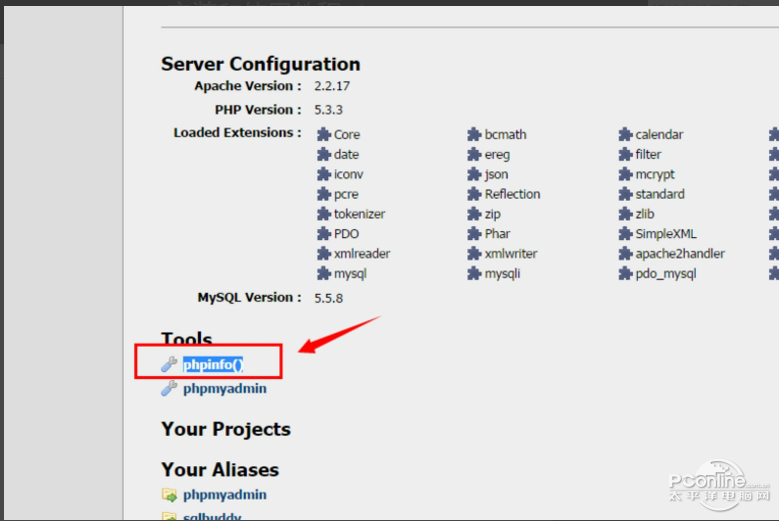Click the SimpleXML extension name

point(666,234)
